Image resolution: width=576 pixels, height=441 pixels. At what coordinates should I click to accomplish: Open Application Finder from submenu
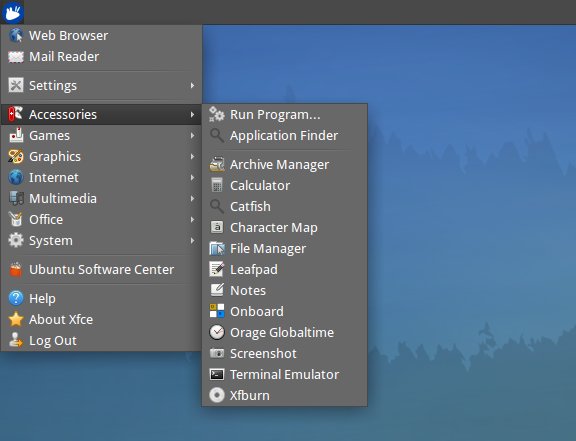coord(284,135)
